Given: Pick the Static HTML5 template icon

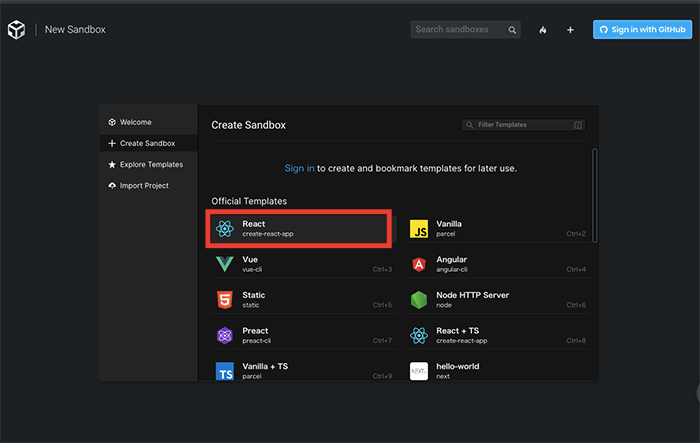Looking at the screenshot, I should pos(224,300).
